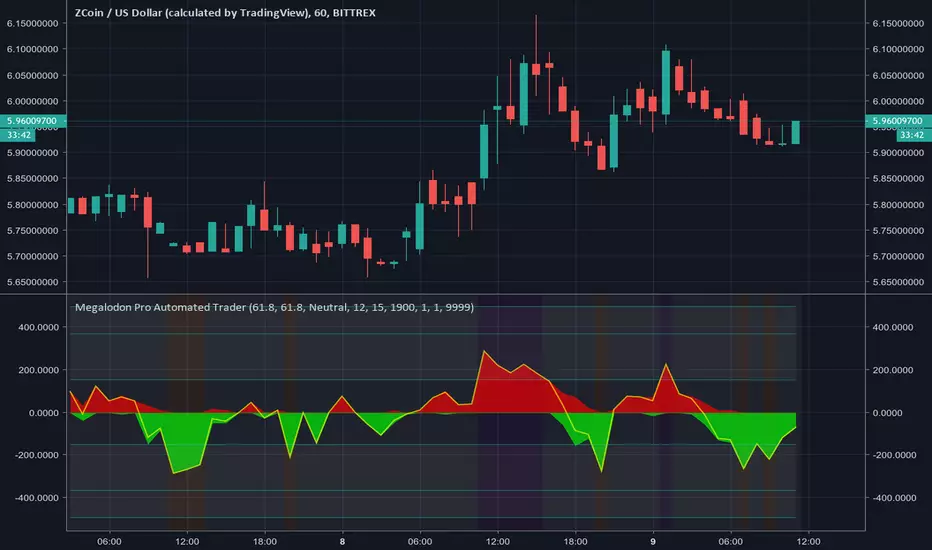Click the Megalodon Pro Automated Trader indicator title

pos(274,307)
